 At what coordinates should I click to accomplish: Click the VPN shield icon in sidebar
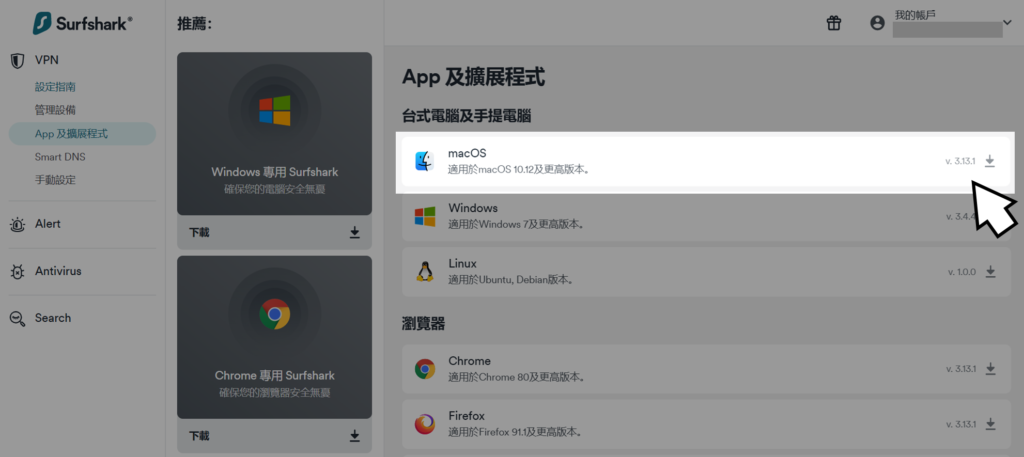[18, 61]
